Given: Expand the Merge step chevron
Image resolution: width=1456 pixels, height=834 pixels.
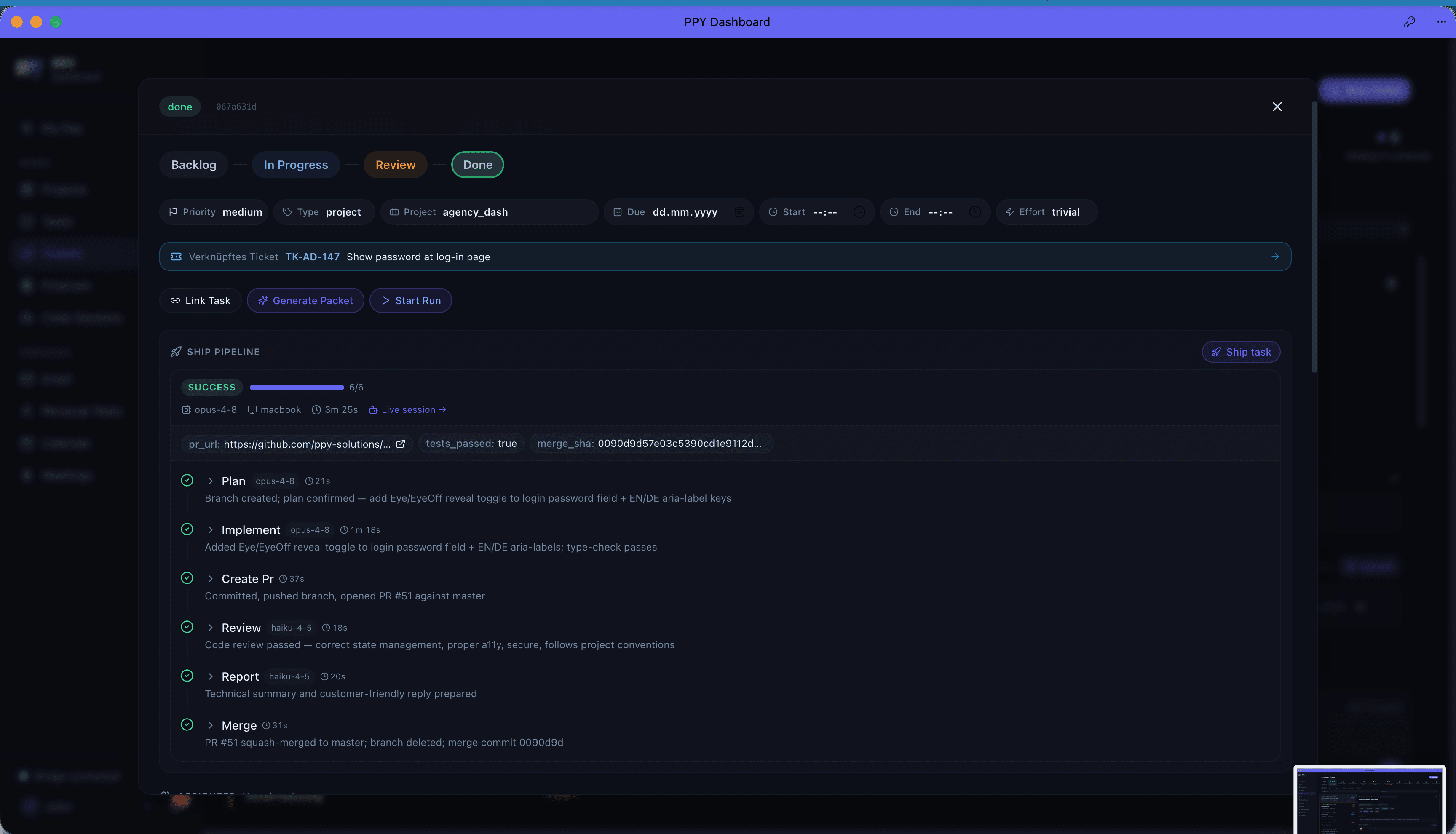Looking at the screenshot, I should (210, 725).
